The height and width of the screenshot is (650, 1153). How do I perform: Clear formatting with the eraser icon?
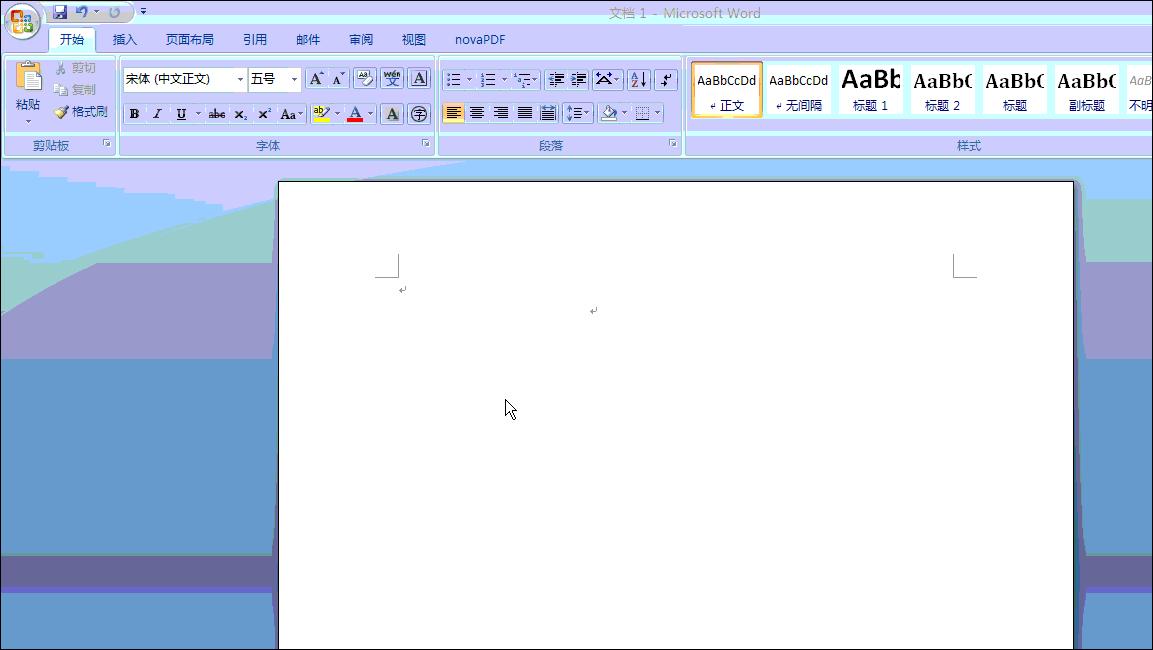pos(365,79)
